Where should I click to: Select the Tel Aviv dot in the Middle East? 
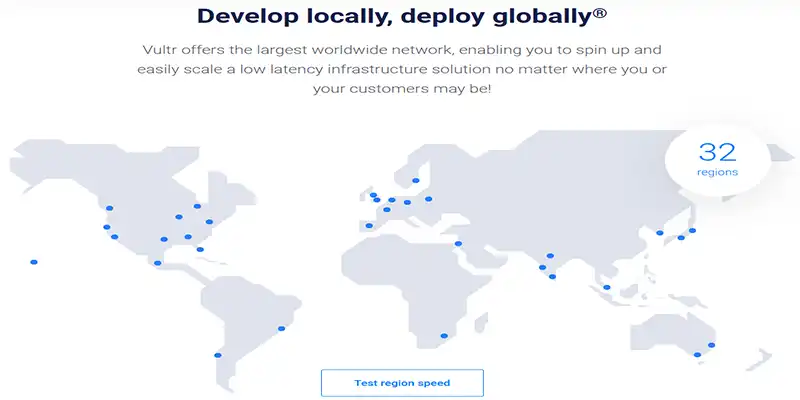click(458, 244)
